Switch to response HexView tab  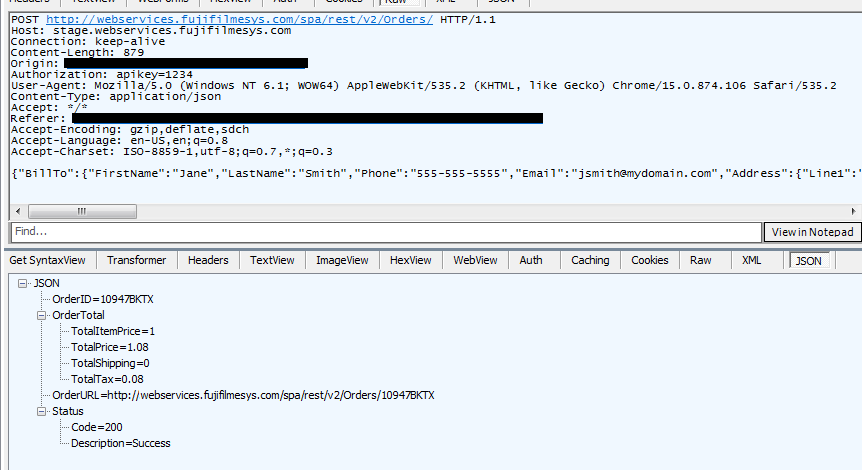(411, 261)
